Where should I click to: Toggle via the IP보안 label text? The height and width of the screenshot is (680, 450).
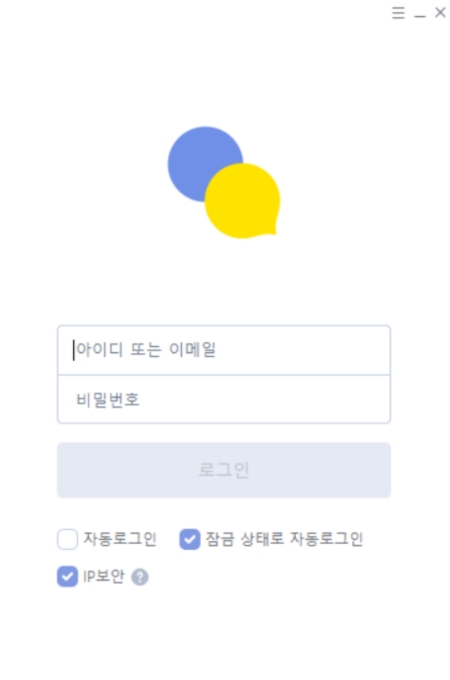click(103, 576)
